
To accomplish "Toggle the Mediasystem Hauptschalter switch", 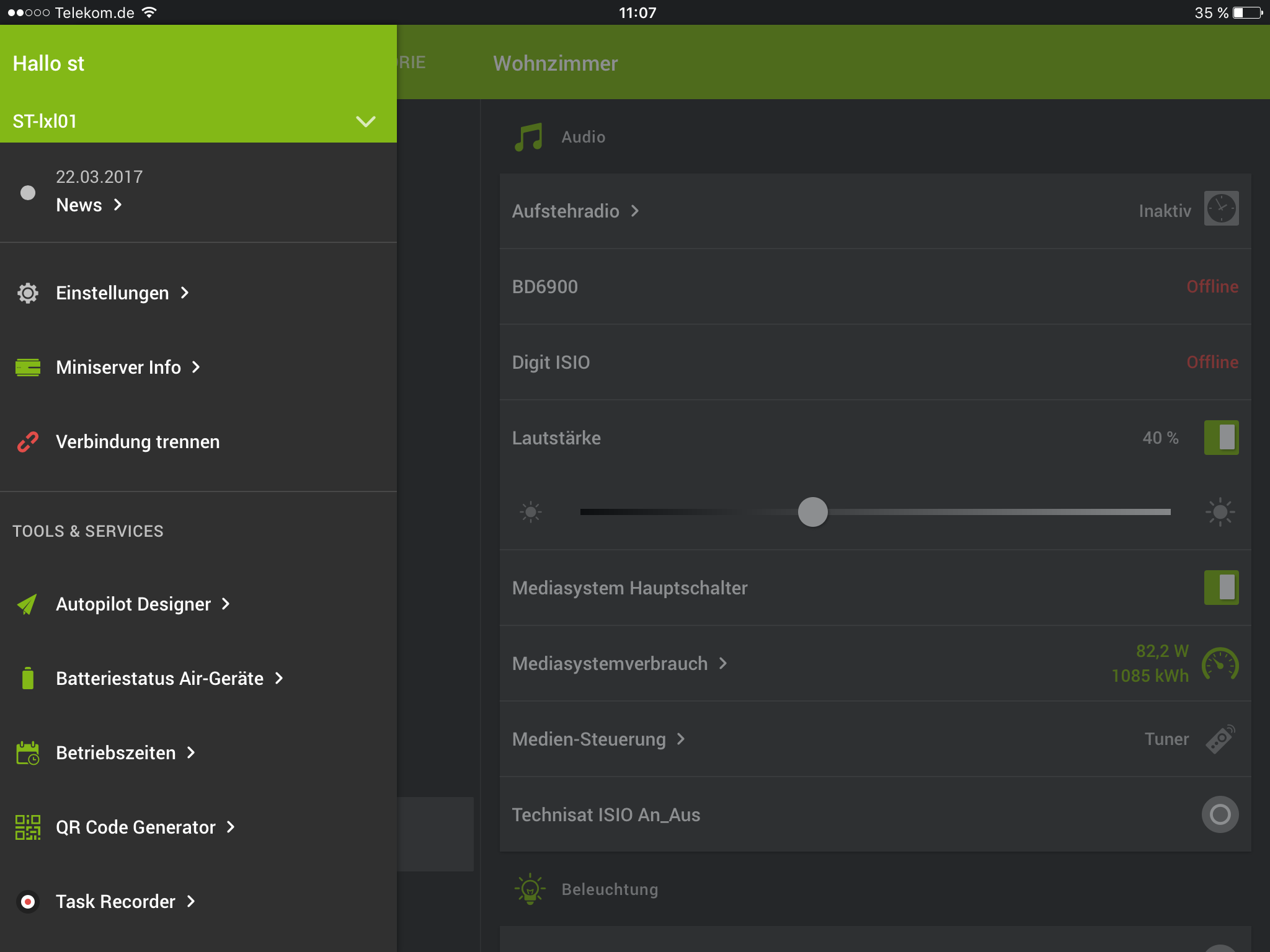I will [x=1221, y=588].
